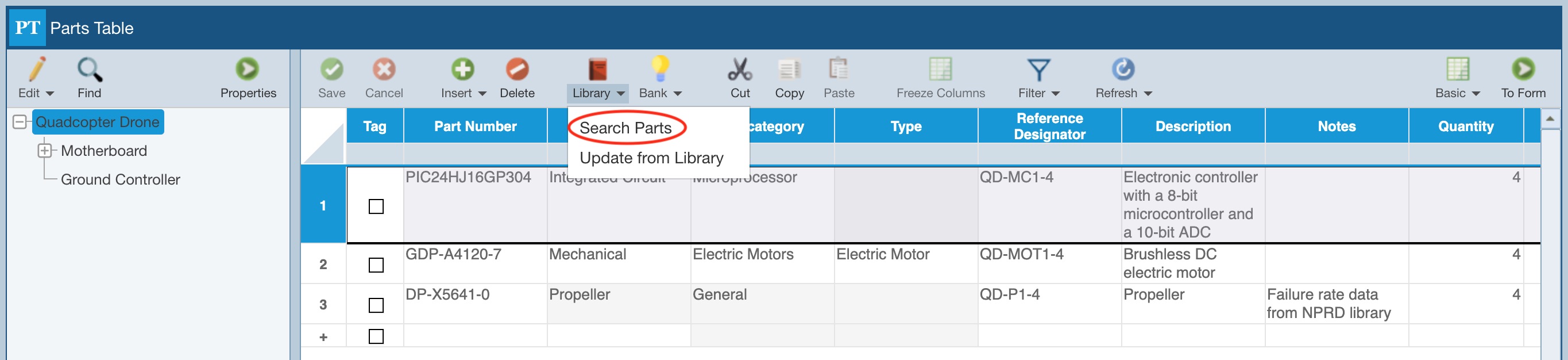
Task: Select Update from Library menu item
Action: (x=651, y=158)
